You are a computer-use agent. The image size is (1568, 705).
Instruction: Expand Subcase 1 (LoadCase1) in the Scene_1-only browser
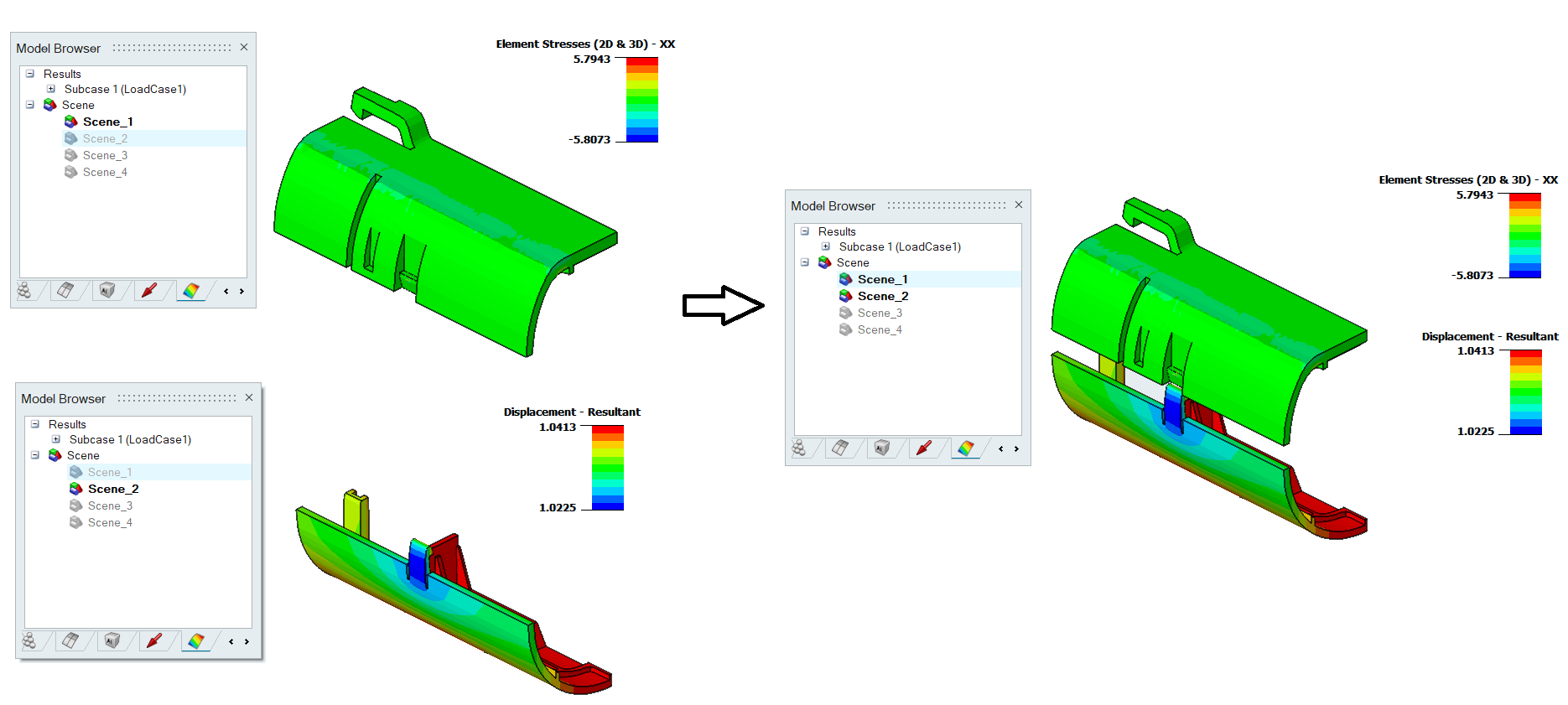(51, 89)
